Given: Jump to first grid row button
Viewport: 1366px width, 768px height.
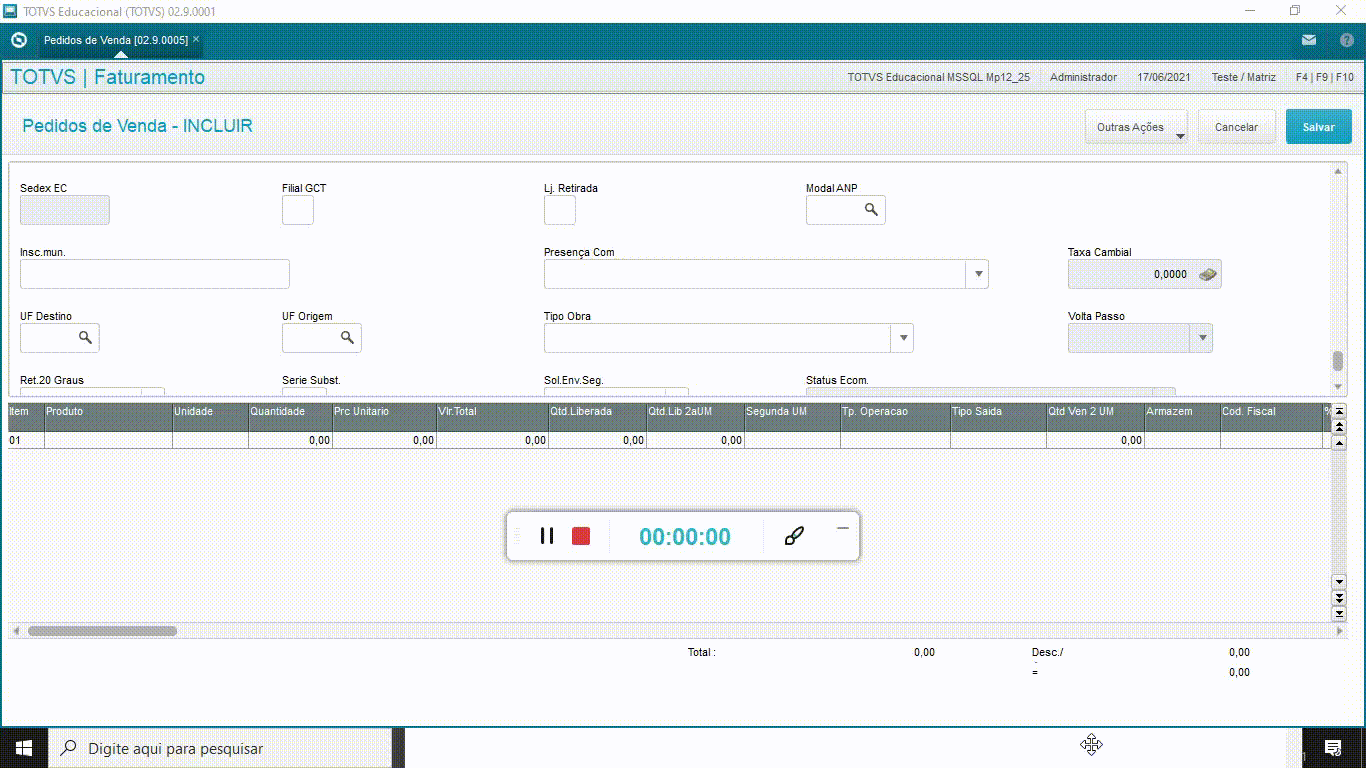Looking at the screenshot, I should click(1340, 411).
